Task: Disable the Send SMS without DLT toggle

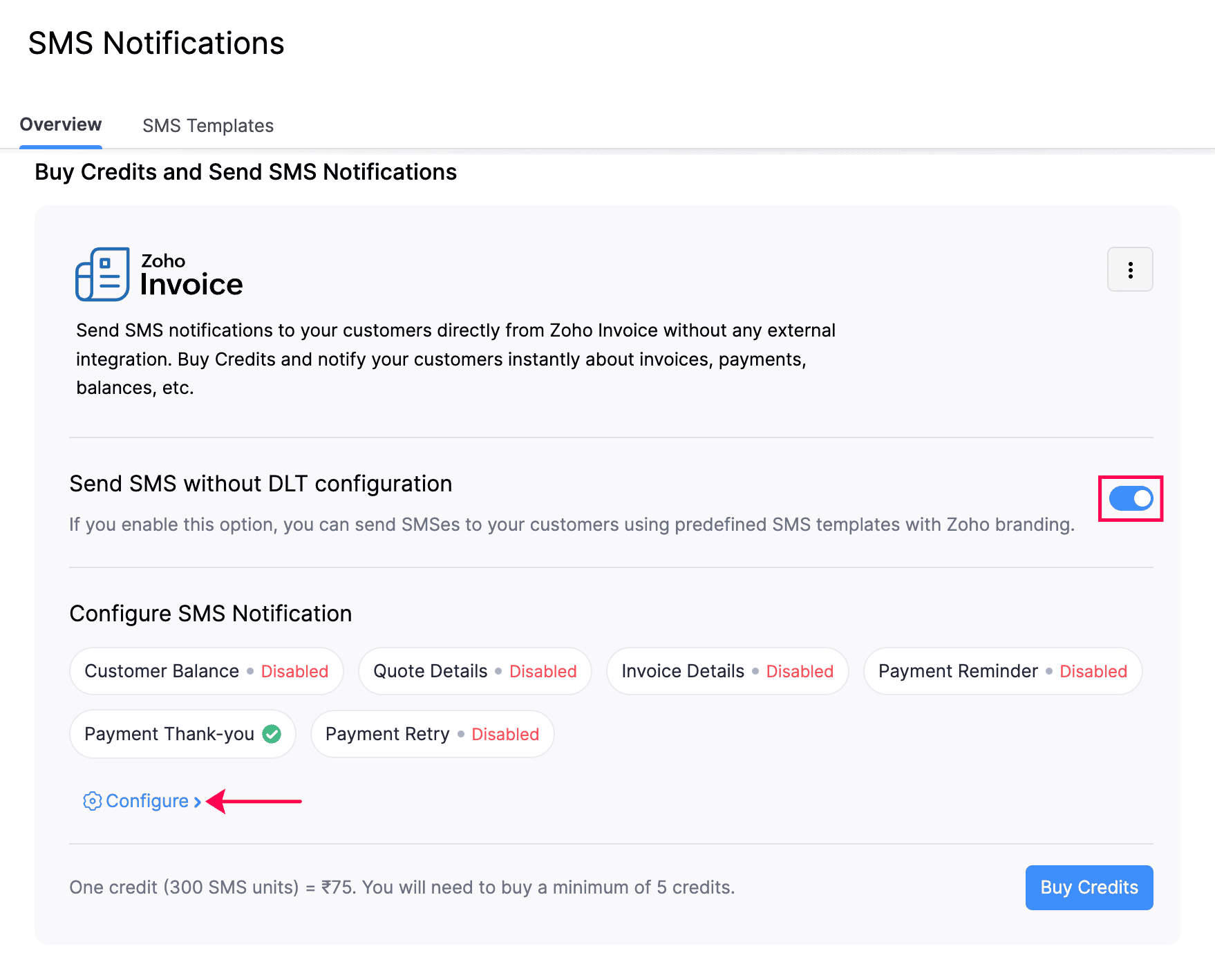Action: pos(1130,498)
